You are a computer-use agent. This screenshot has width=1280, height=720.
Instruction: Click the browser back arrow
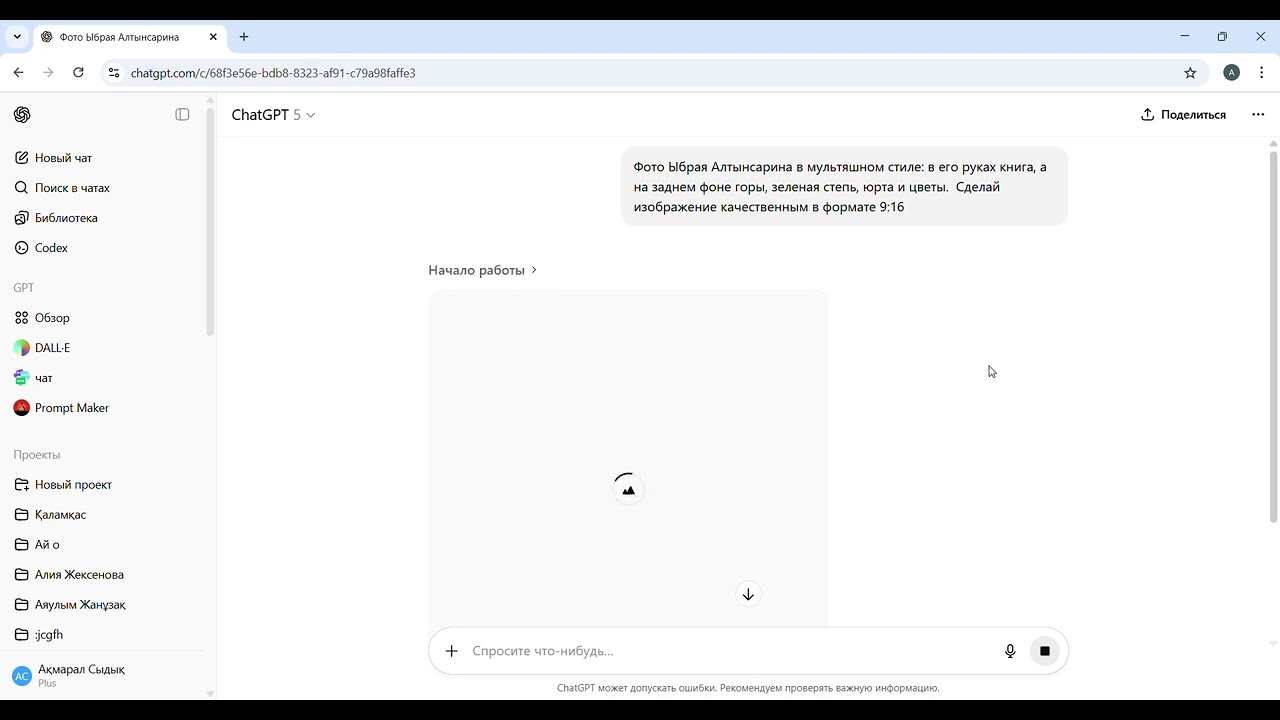[x=18, y=73]
